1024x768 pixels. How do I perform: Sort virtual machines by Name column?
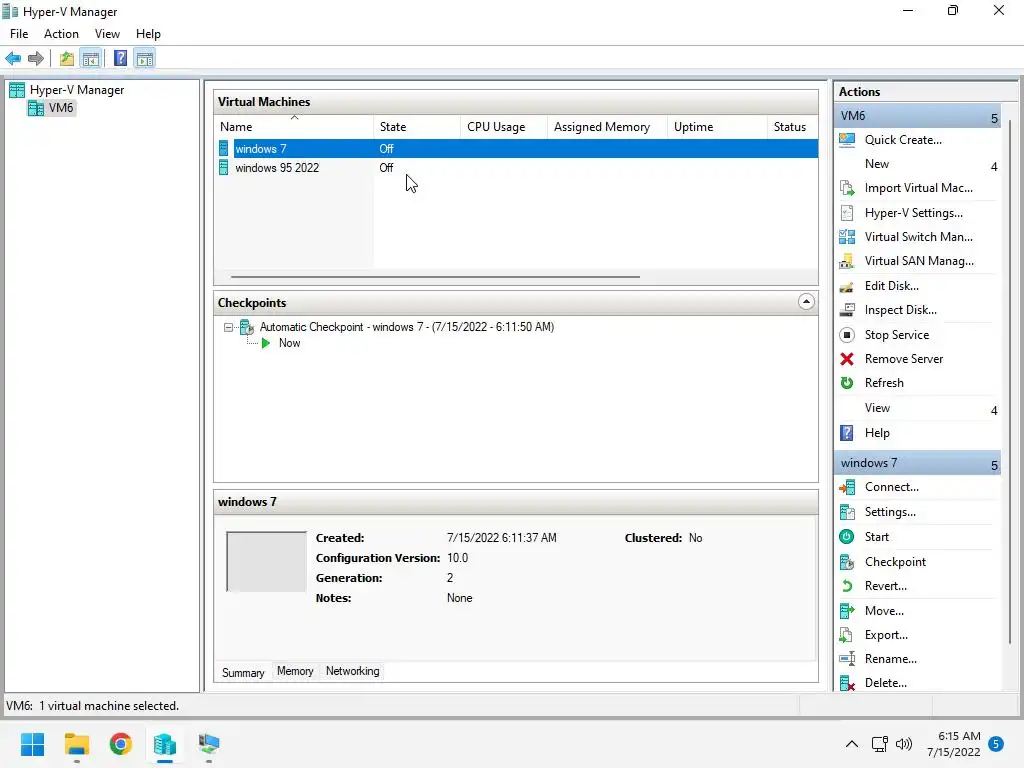[294, 127]
